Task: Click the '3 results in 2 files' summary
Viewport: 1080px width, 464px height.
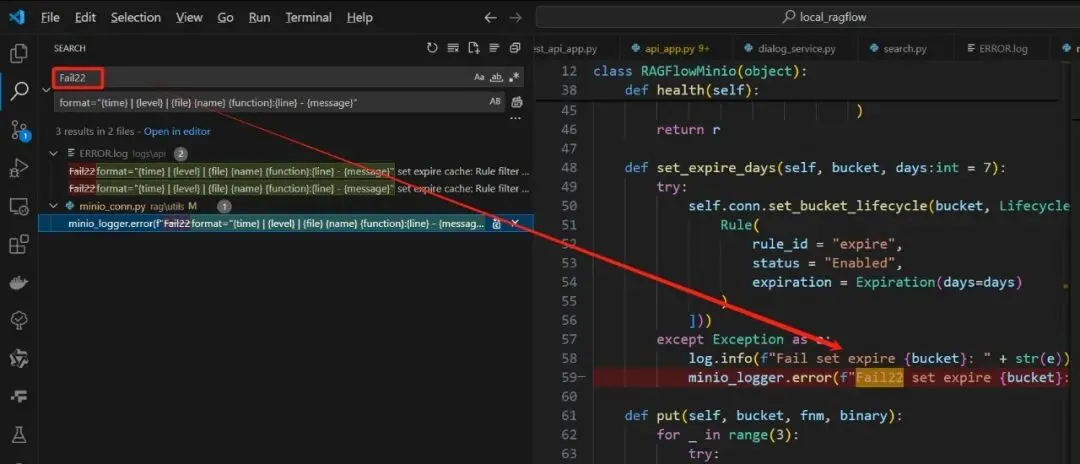Action: point(97,131)
